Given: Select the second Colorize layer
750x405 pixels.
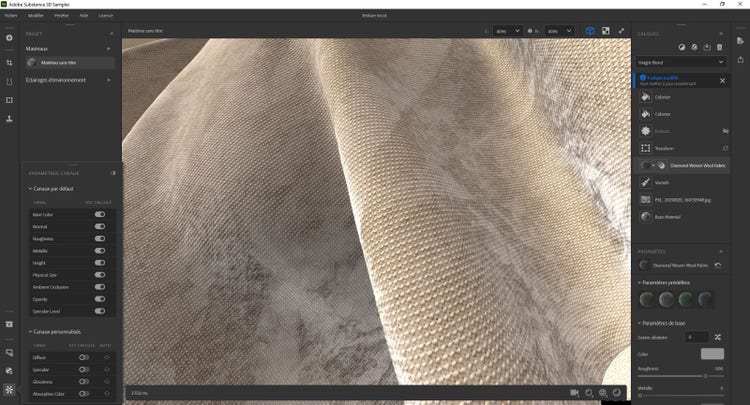Looking at the screenshot, I should 683,114.
